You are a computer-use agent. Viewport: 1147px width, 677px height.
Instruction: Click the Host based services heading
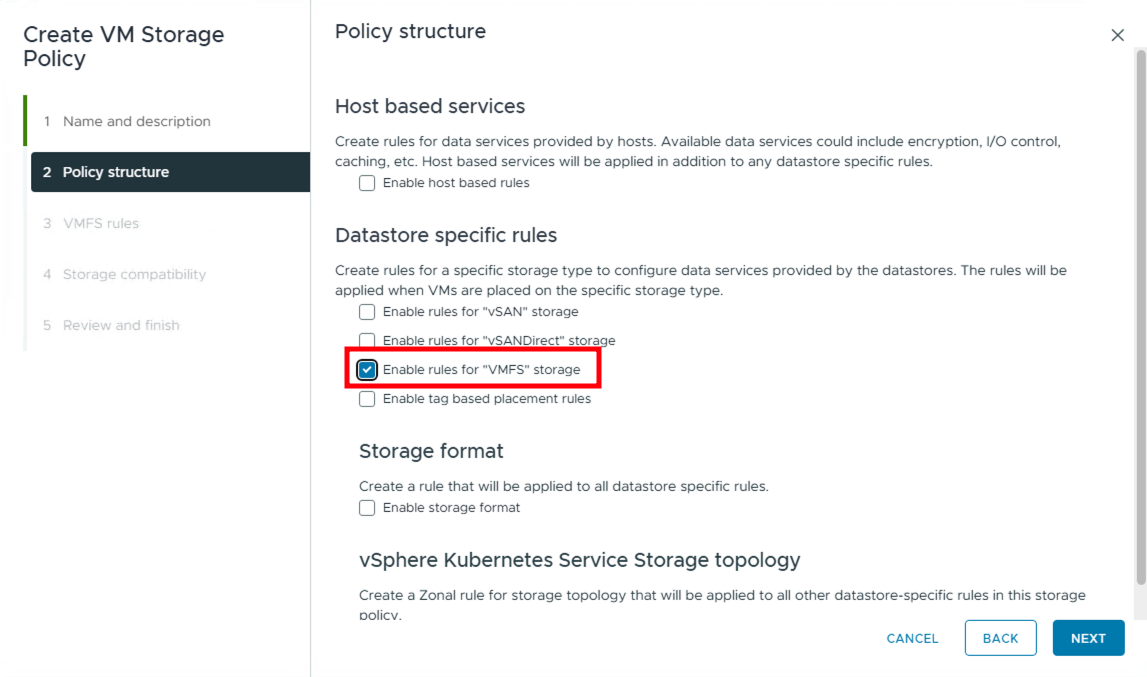[430, 106]
